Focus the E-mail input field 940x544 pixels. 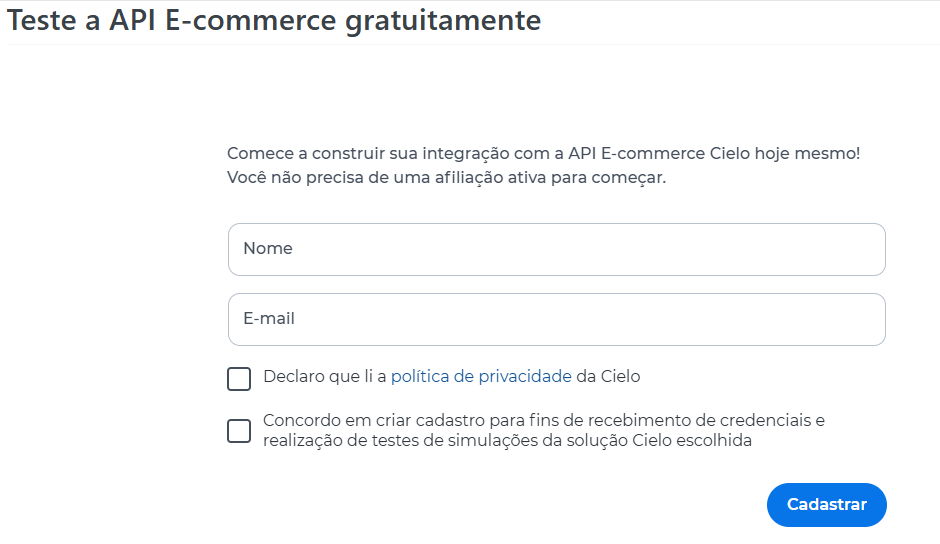[556, 319]
